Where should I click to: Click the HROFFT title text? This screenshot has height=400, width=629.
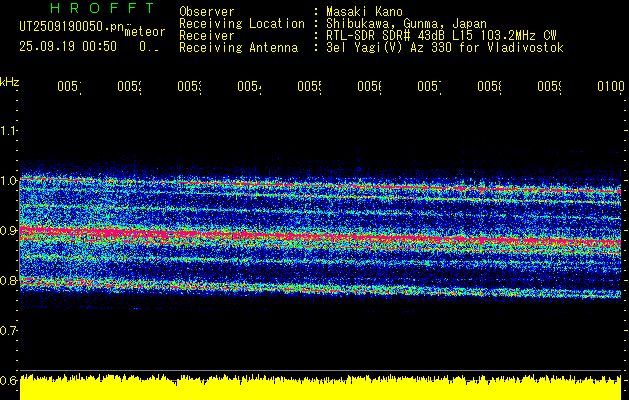click(102, 8)
